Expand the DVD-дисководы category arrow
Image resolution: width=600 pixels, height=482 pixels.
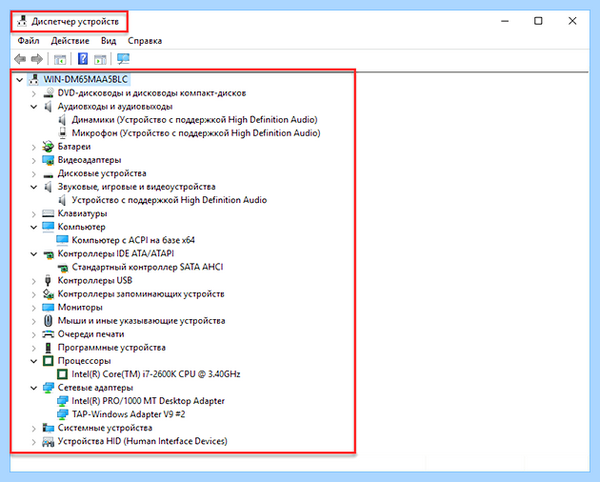(x=34, y=93)
